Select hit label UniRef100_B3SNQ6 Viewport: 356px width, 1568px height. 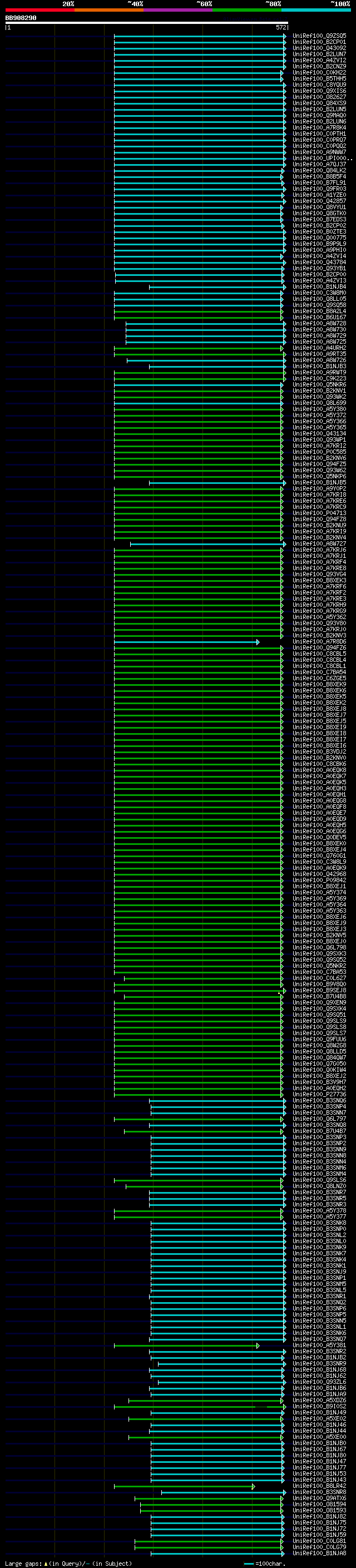(319, 1101)
